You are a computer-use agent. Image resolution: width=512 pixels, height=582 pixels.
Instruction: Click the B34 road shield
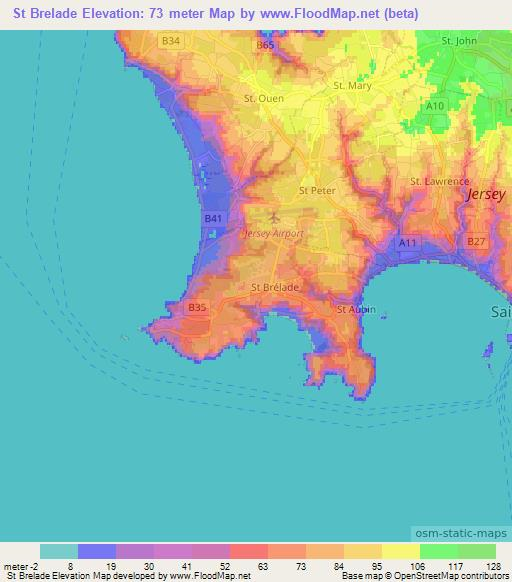pos(171,40)
